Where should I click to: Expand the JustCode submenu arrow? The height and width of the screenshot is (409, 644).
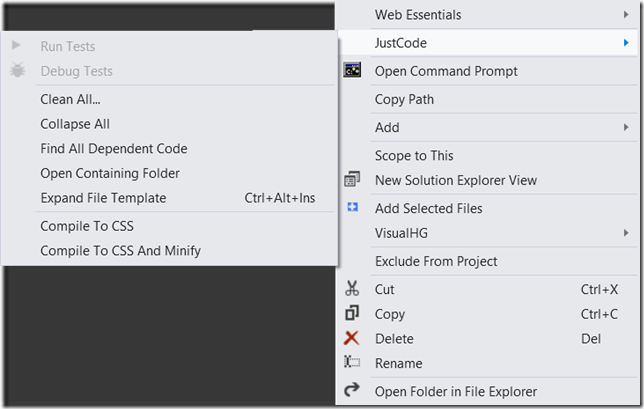626,43
